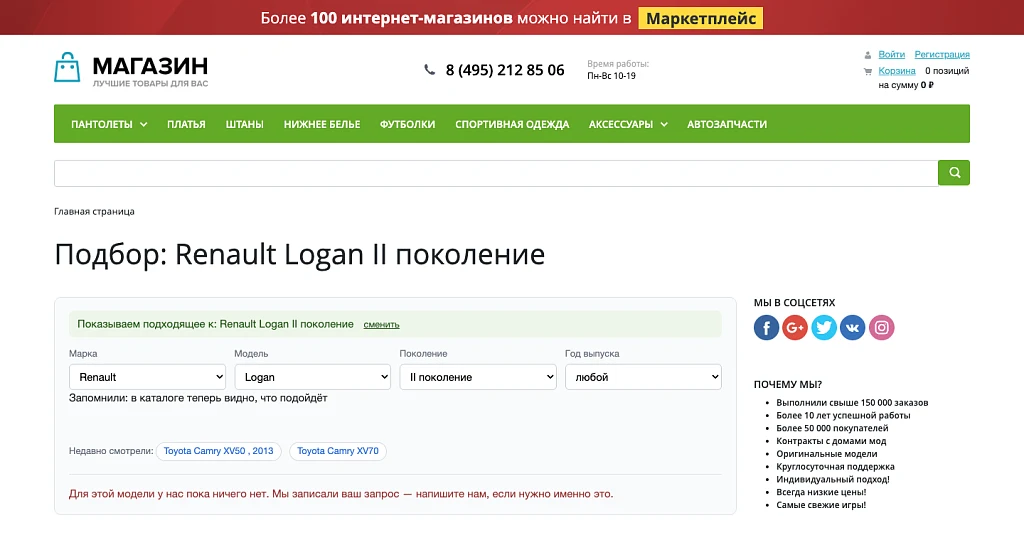Click the cart icon near Корзина

(867, 71)
